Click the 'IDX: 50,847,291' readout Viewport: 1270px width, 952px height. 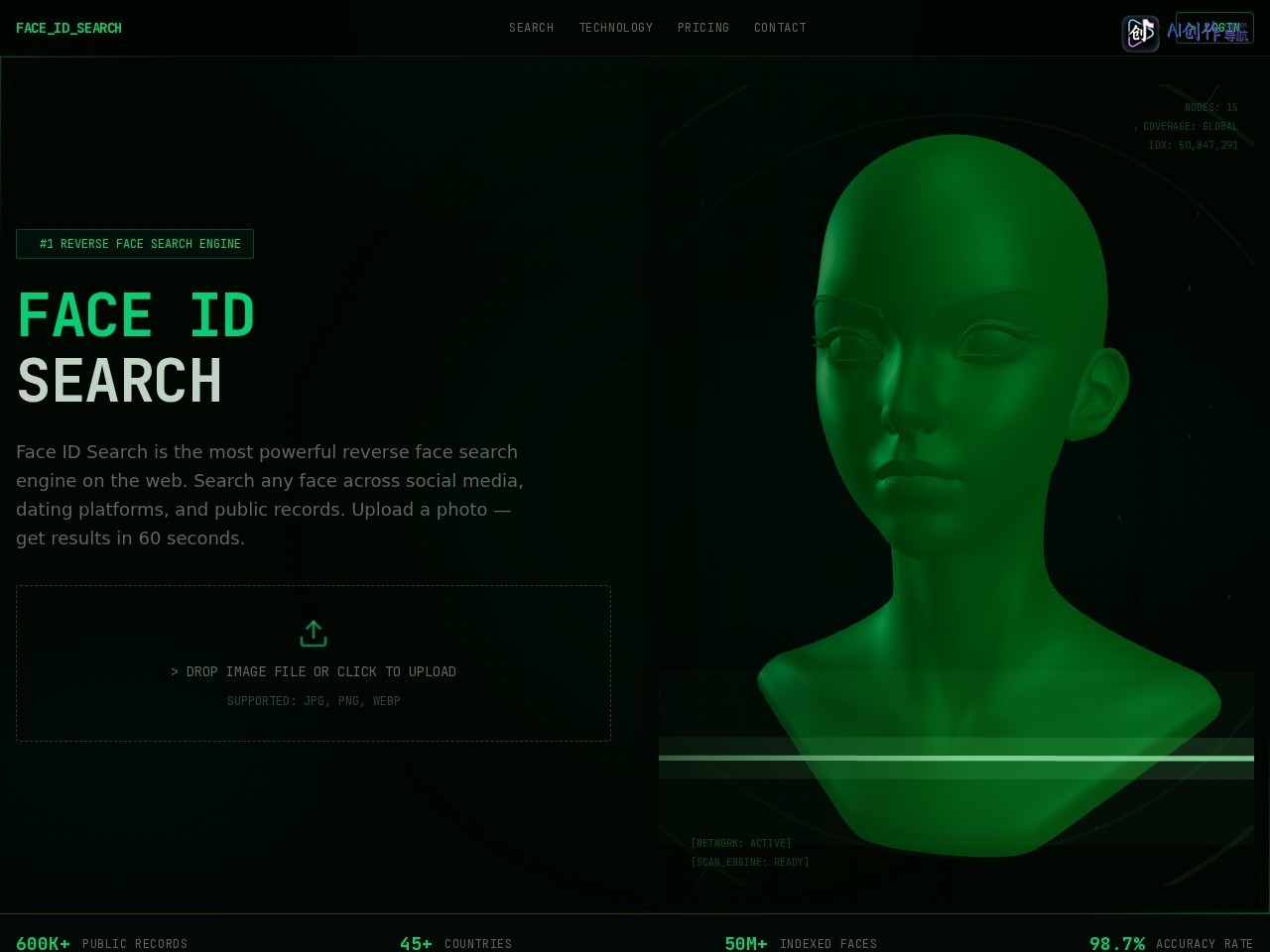(1194, 145)
